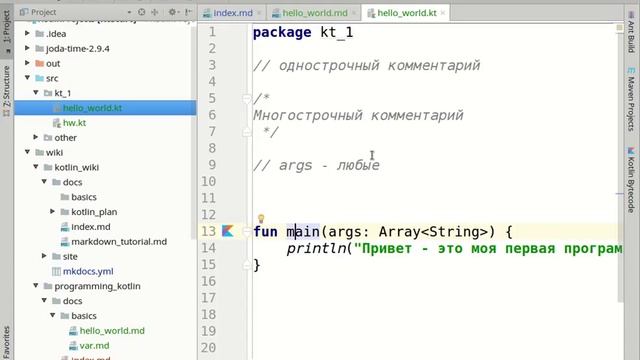The width and height of the screenshot is (640, 360).
Task: Collapse the wiki folder
Action: (27, 152)
